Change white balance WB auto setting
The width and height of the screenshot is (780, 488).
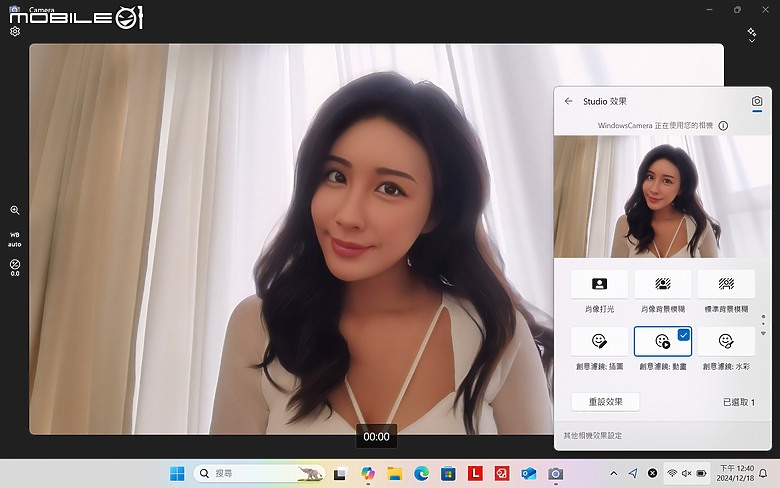tap(15, 239)
